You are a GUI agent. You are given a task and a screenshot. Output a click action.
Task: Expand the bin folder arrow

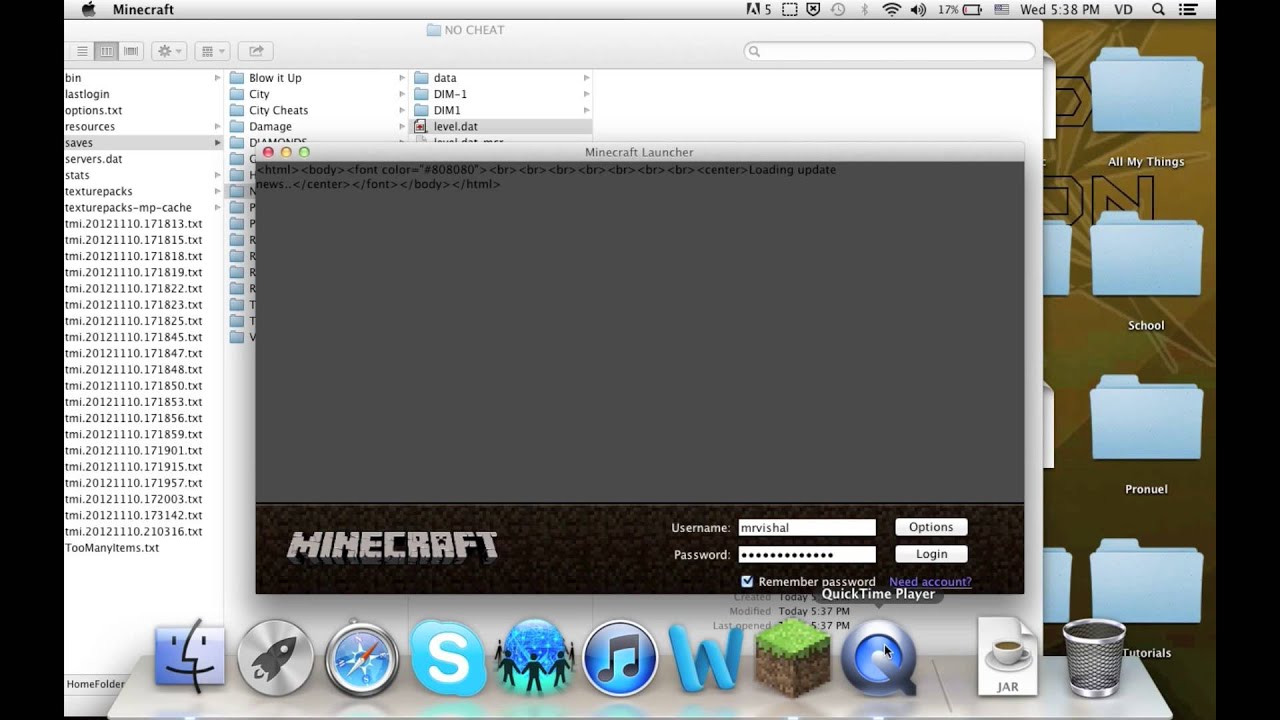point(217,78)
